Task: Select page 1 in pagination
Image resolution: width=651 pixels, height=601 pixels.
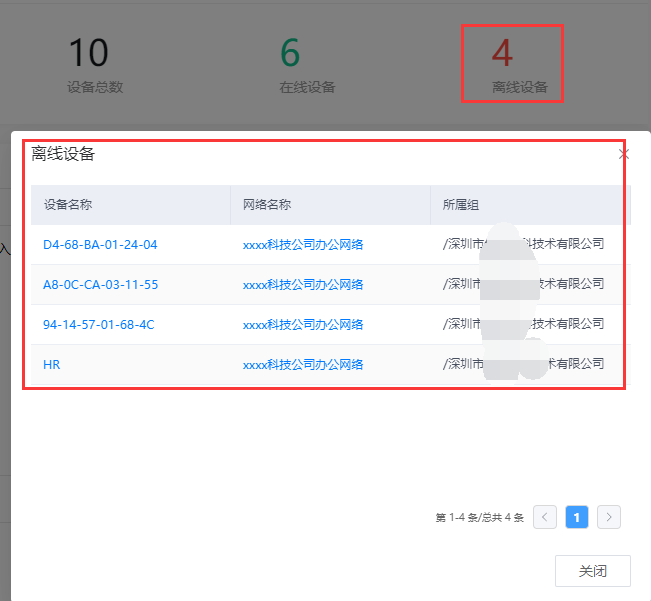Action: coord(576,517)
